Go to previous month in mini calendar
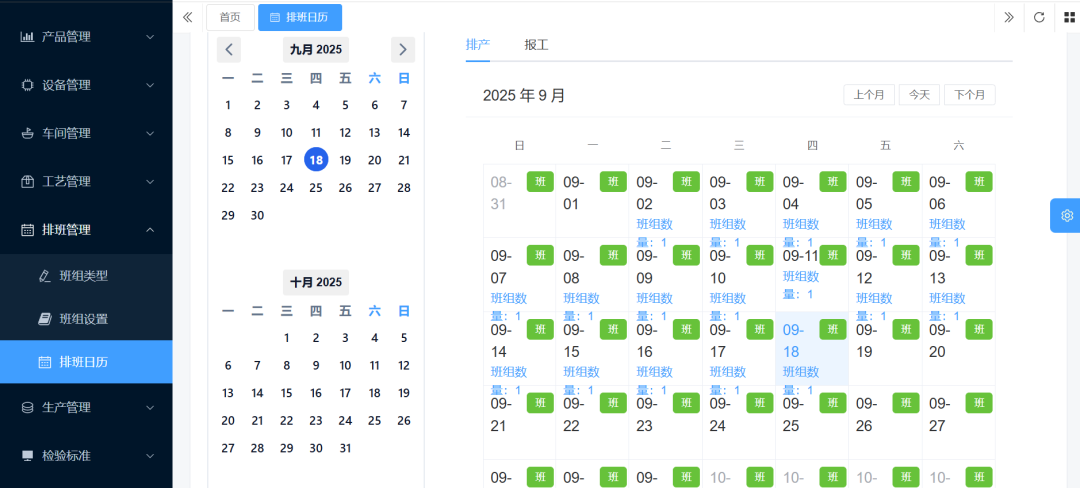Image resolution: width=1080 pixels, height=488 pixels. [229, 49]
